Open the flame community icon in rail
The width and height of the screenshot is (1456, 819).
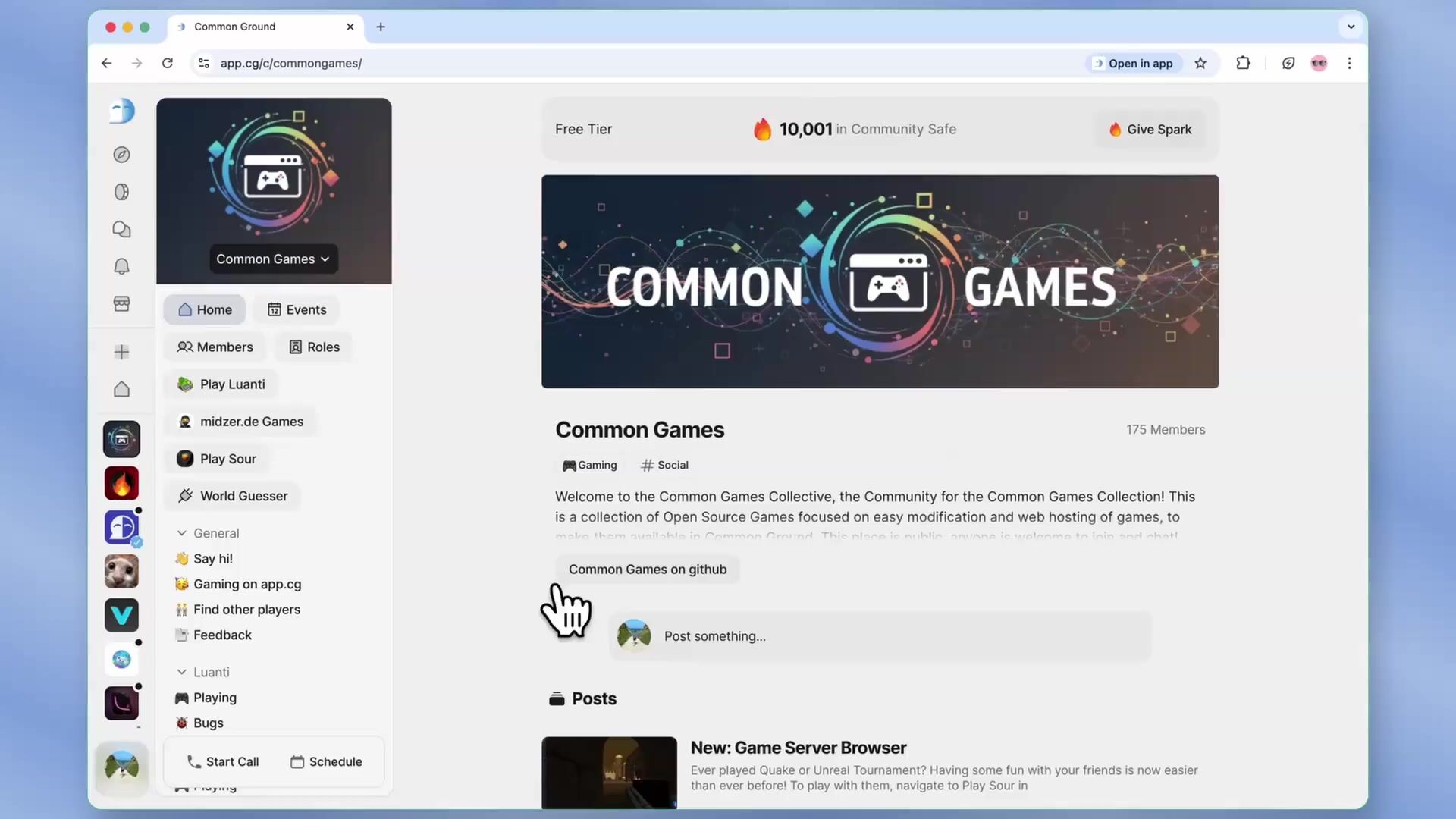121,483
